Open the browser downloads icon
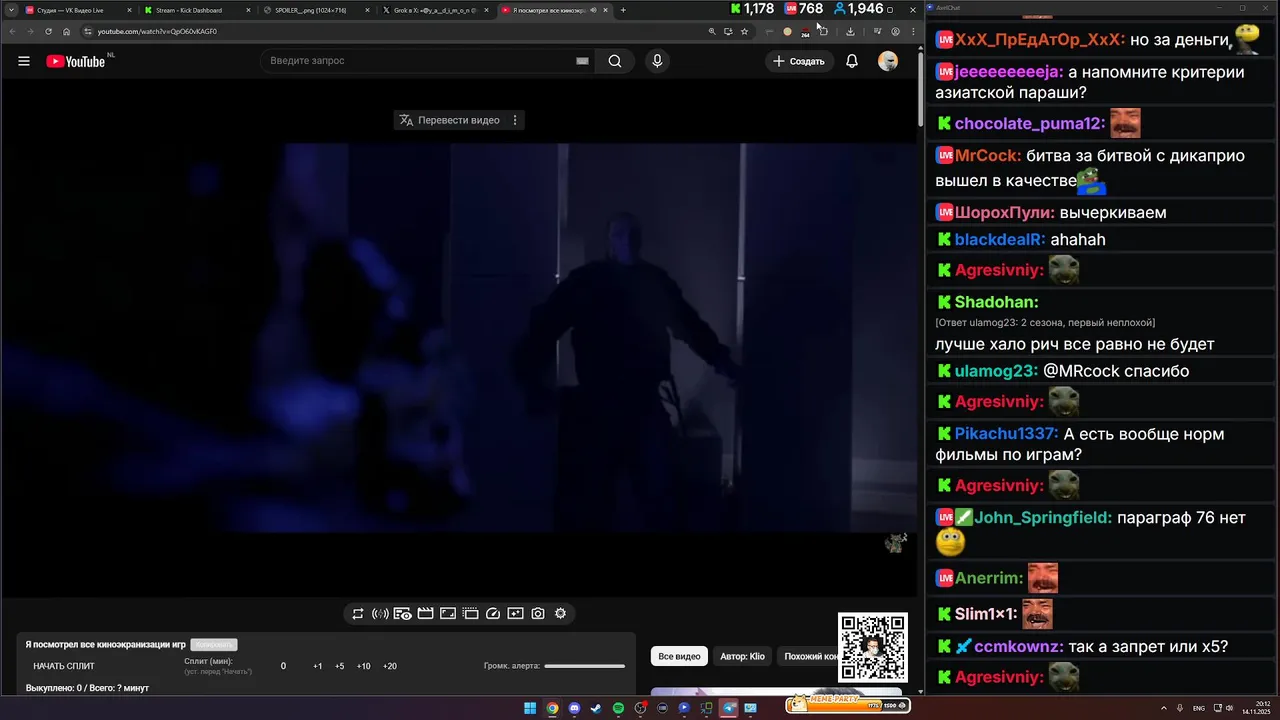1280x720 pixels. (850, 31)
